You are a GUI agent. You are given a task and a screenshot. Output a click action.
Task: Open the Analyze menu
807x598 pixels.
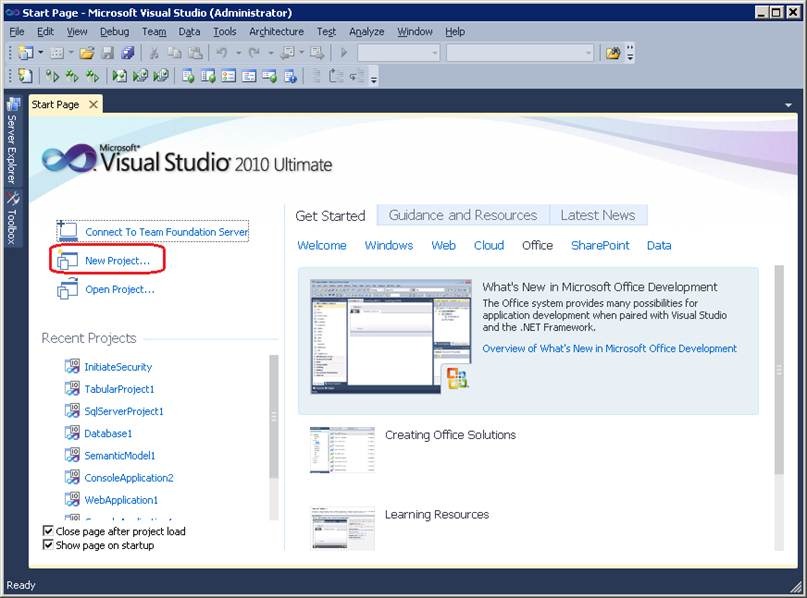pos(366,32)
